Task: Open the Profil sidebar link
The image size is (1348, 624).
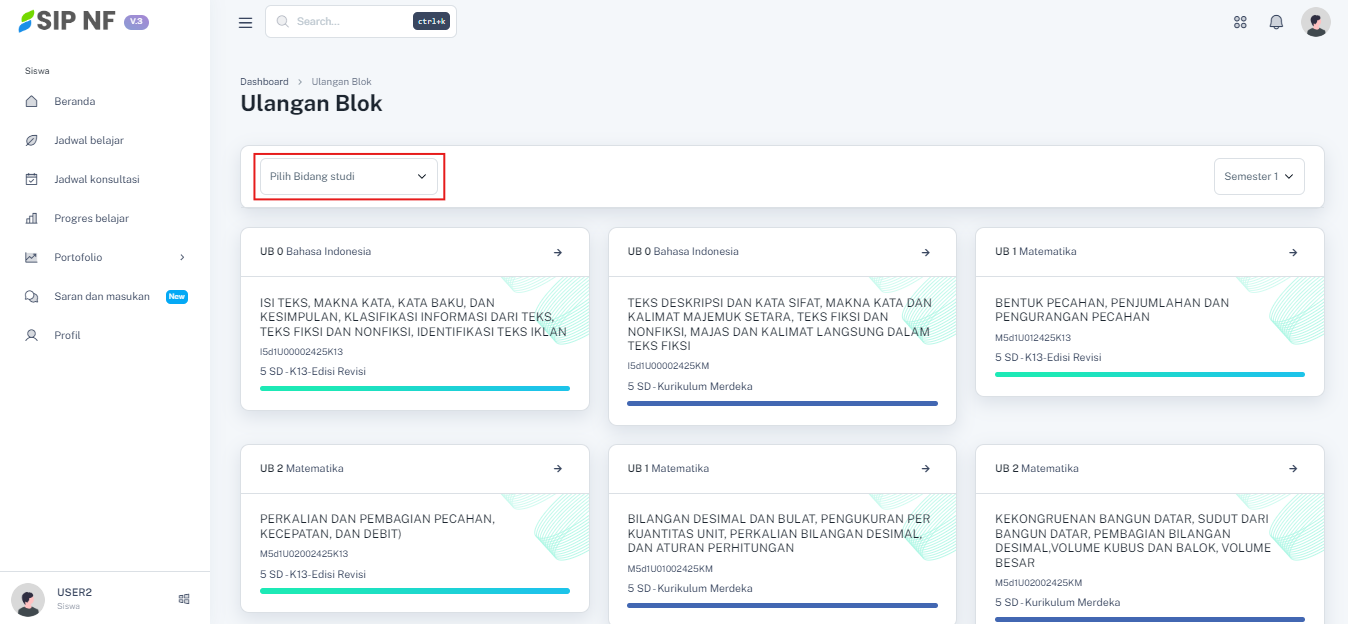Action: [x=67, y=335]
